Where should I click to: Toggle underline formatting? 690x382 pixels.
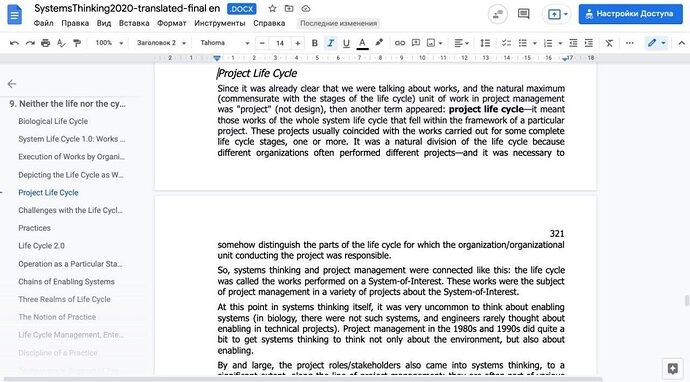coord(346,43)
